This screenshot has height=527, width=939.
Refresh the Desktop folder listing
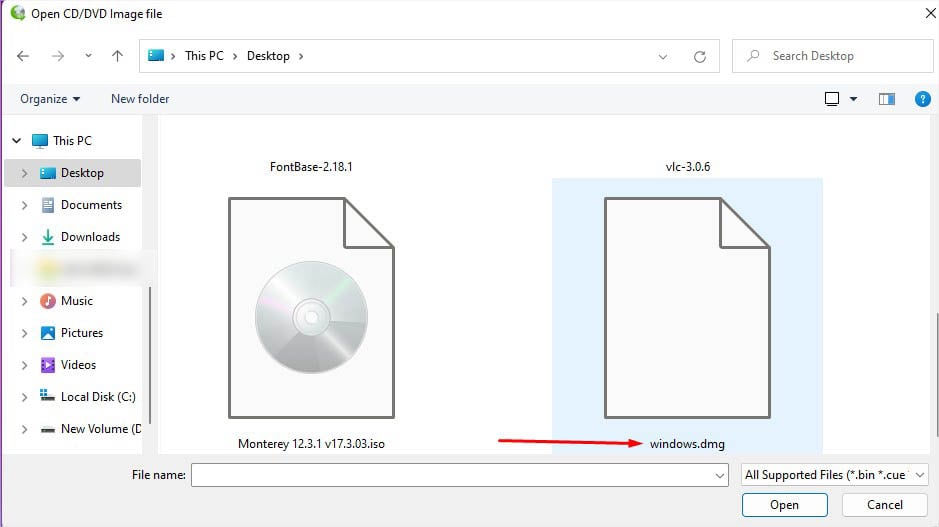click(x=699, y=56)
